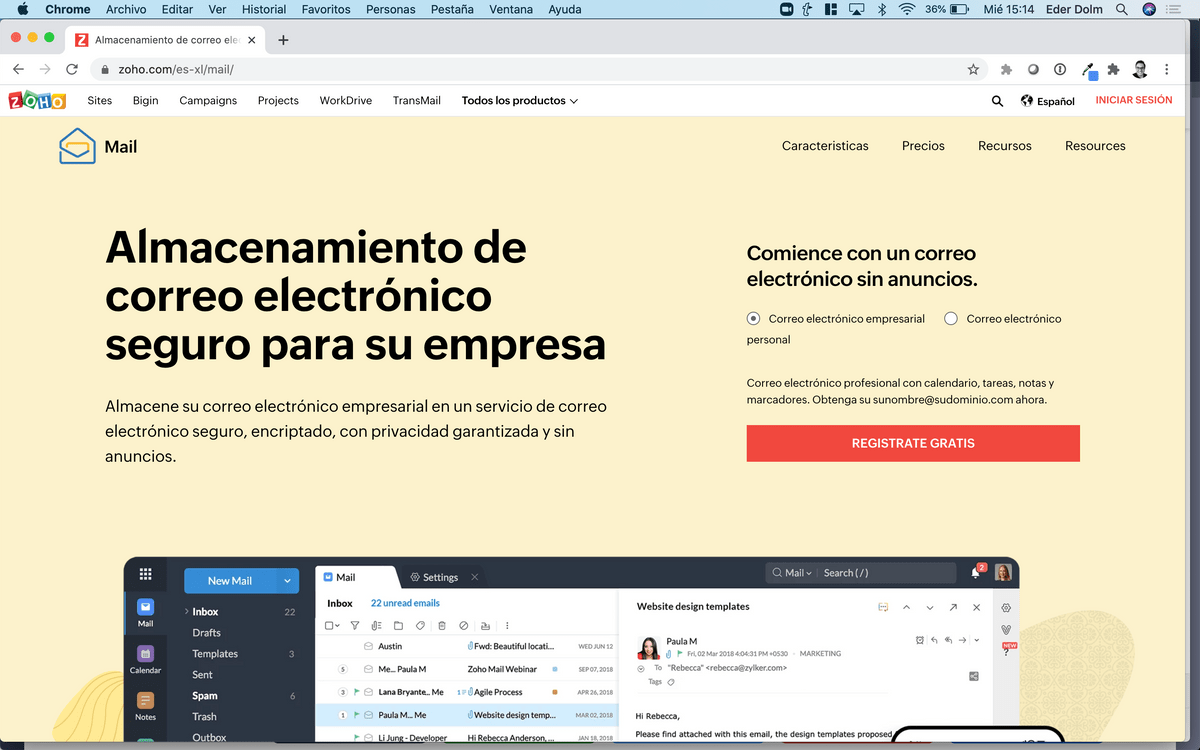
Task: Open the WorkDrive link in top bar
Action: 346,101
